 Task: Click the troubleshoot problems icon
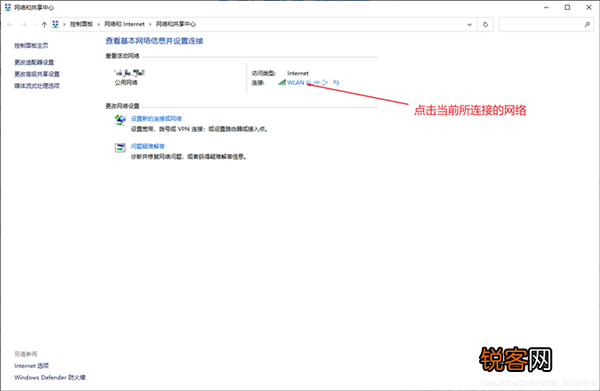(120, 148)
